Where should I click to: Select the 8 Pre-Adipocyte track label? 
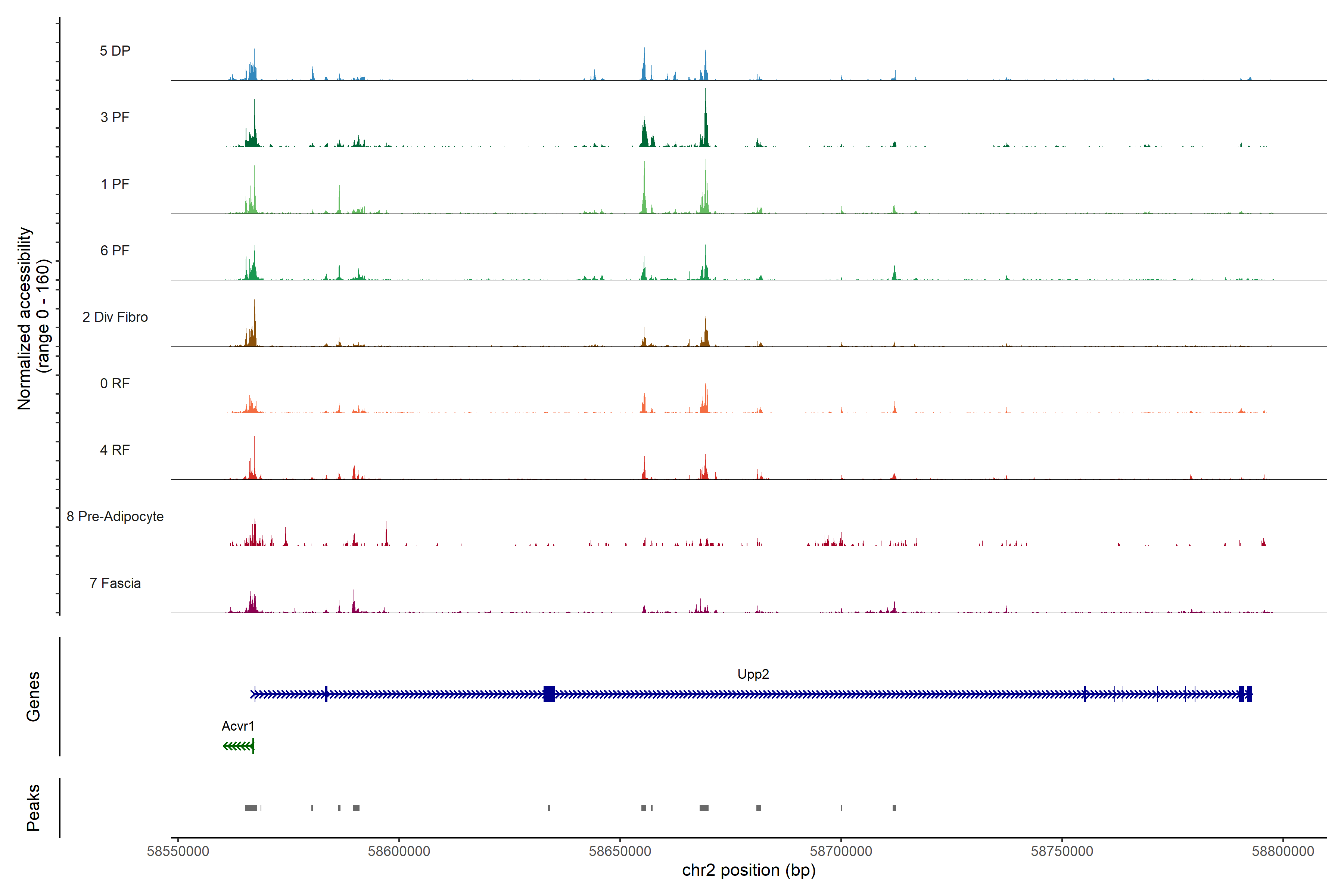coord(115,517)
